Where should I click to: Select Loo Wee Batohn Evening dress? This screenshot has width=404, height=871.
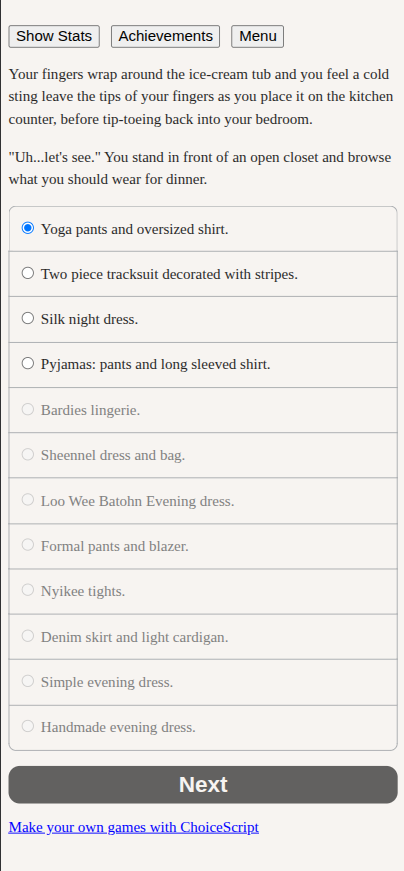(x=203, y=501)
